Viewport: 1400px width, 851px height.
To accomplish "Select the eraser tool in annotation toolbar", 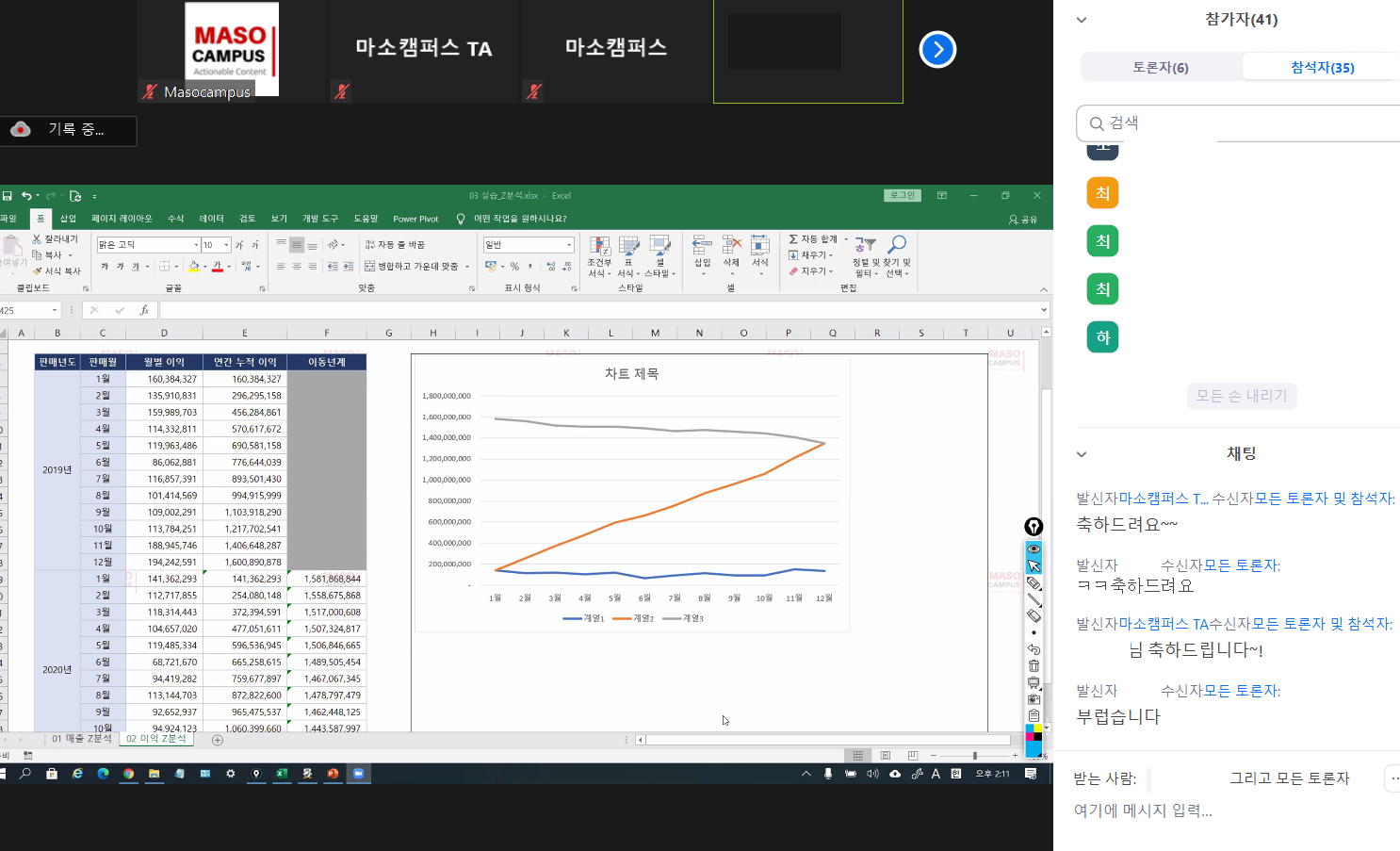I will [1034, 615].
